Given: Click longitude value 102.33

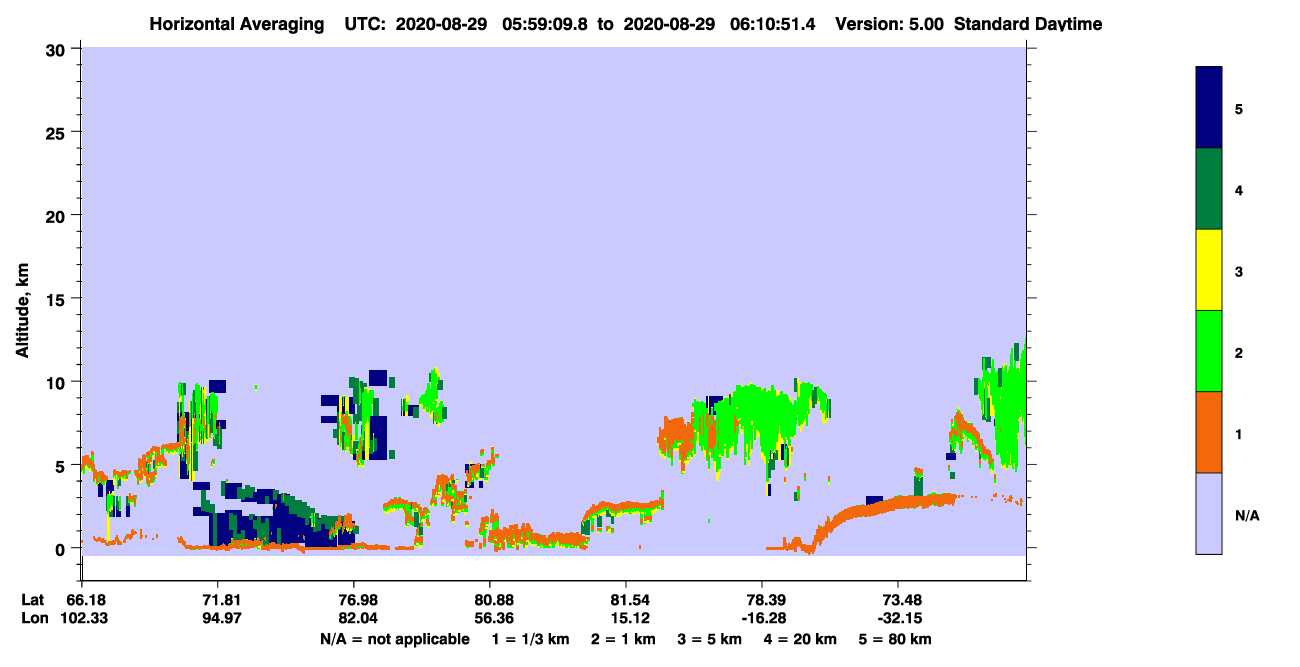Looking at the screenshot, I should 82,619.
